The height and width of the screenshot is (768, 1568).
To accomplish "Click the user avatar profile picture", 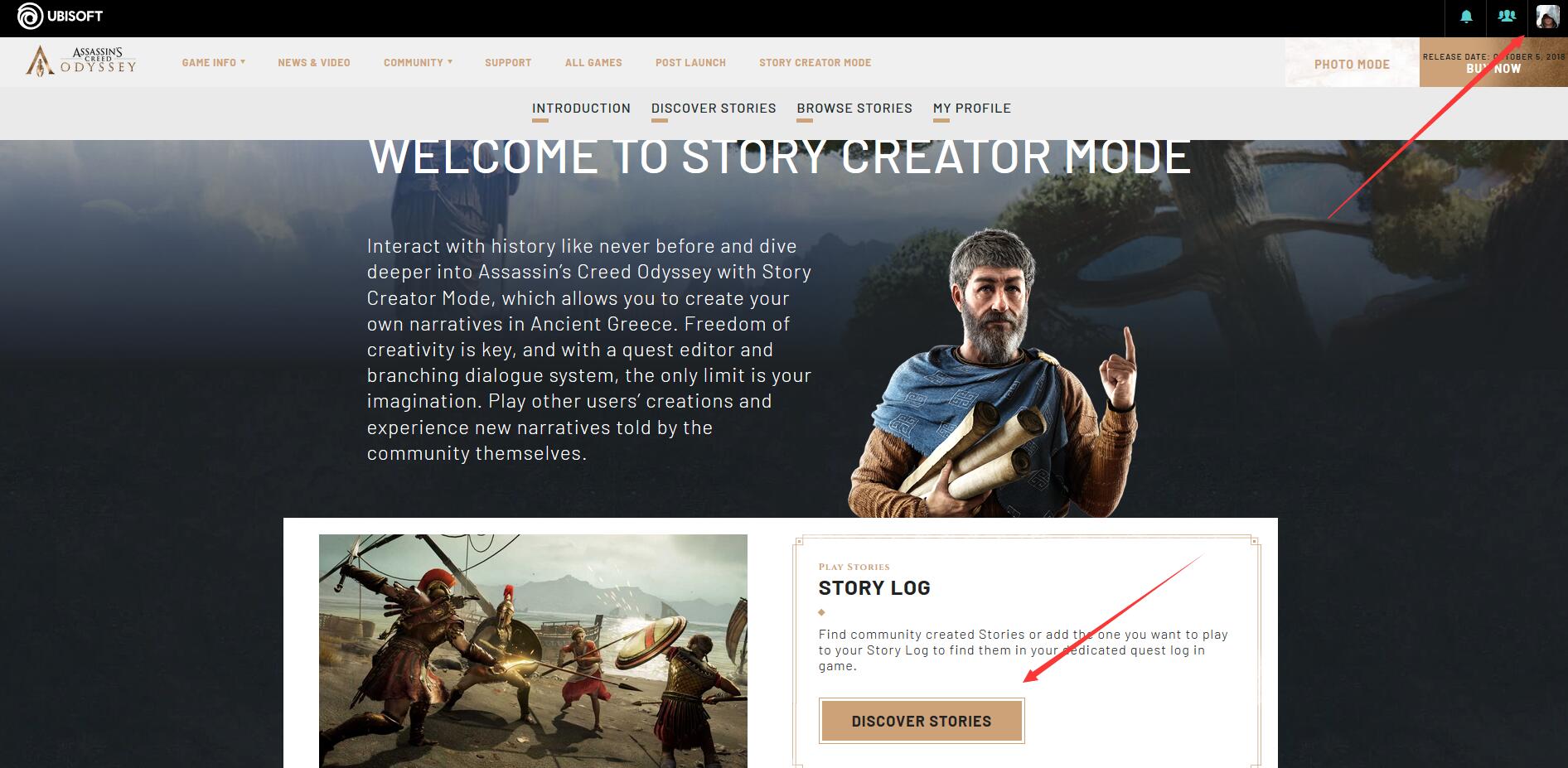I will pos(1547,17).
